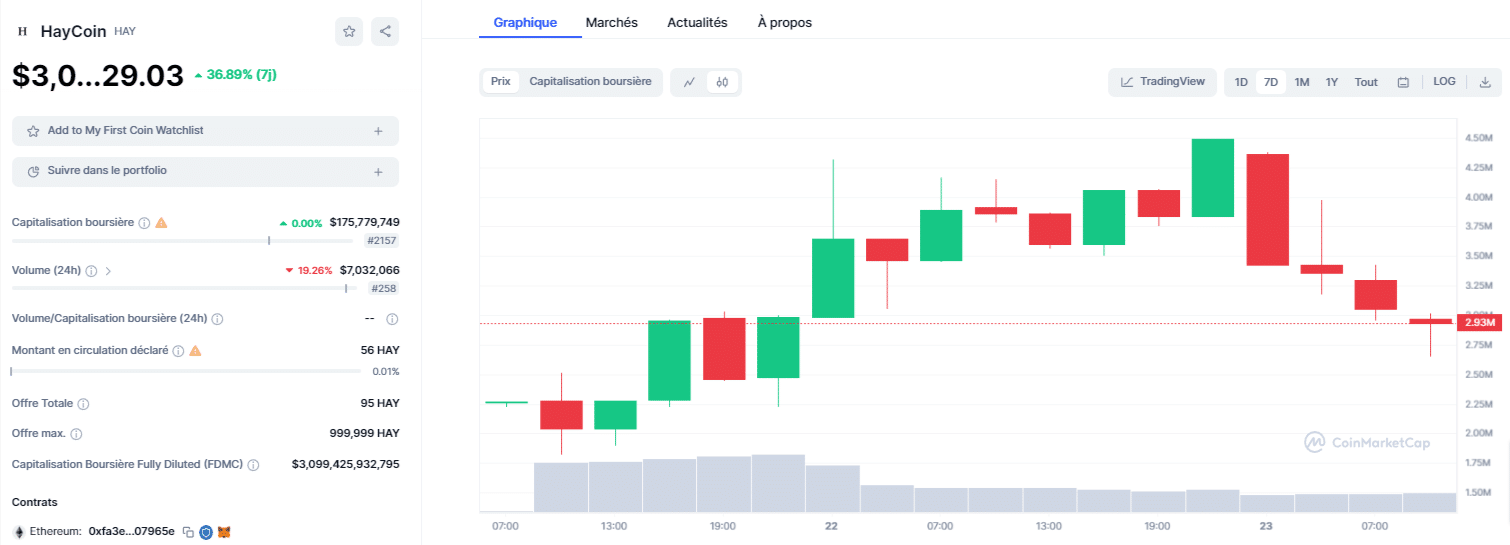The width and height of the screenshot is (1510, 545).
Task: Select Capitalisation boursière chart mode
Action: (x=590, y=82)
